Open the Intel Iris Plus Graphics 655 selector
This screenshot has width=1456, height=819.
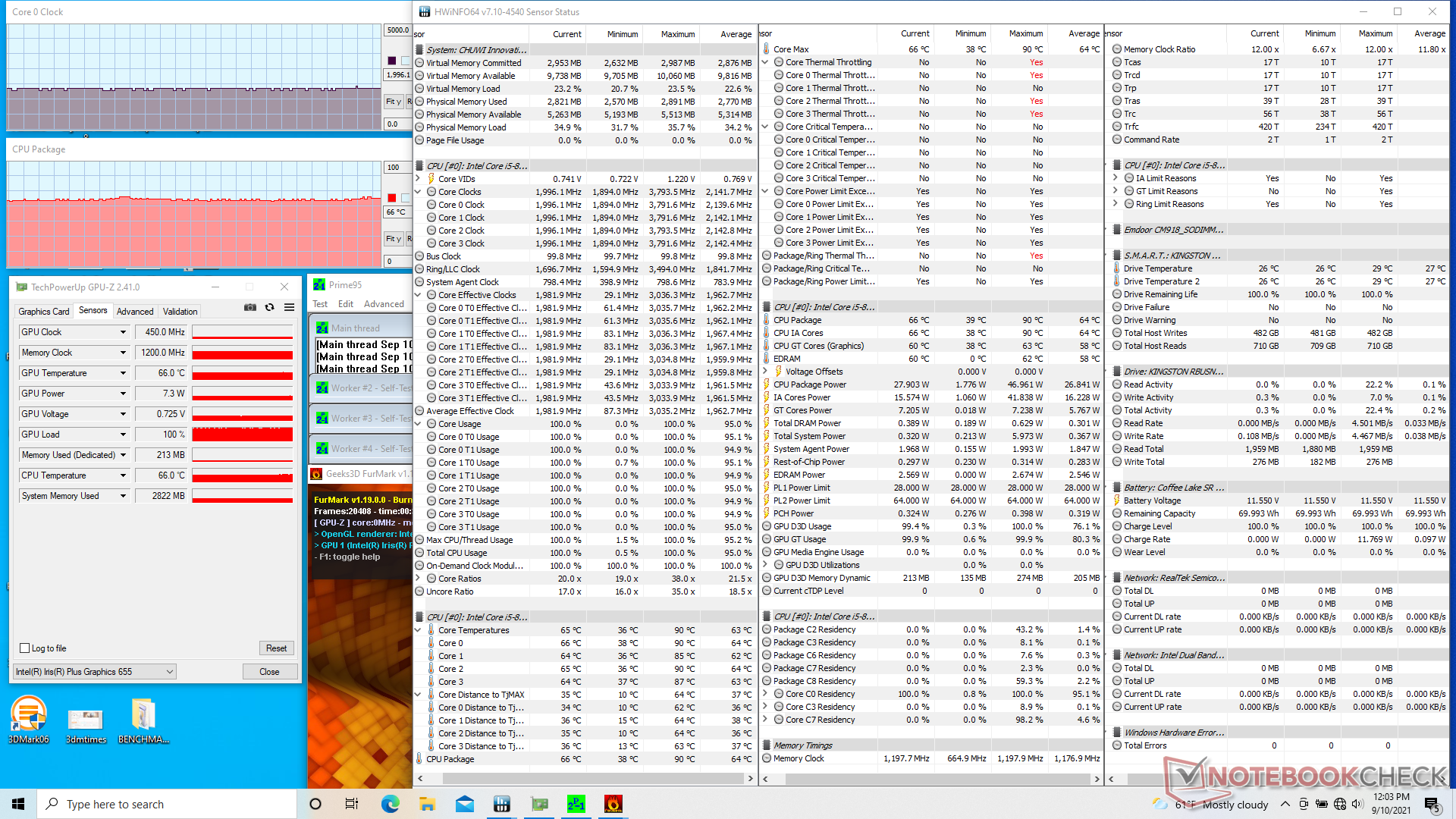[x=95, y=672]
